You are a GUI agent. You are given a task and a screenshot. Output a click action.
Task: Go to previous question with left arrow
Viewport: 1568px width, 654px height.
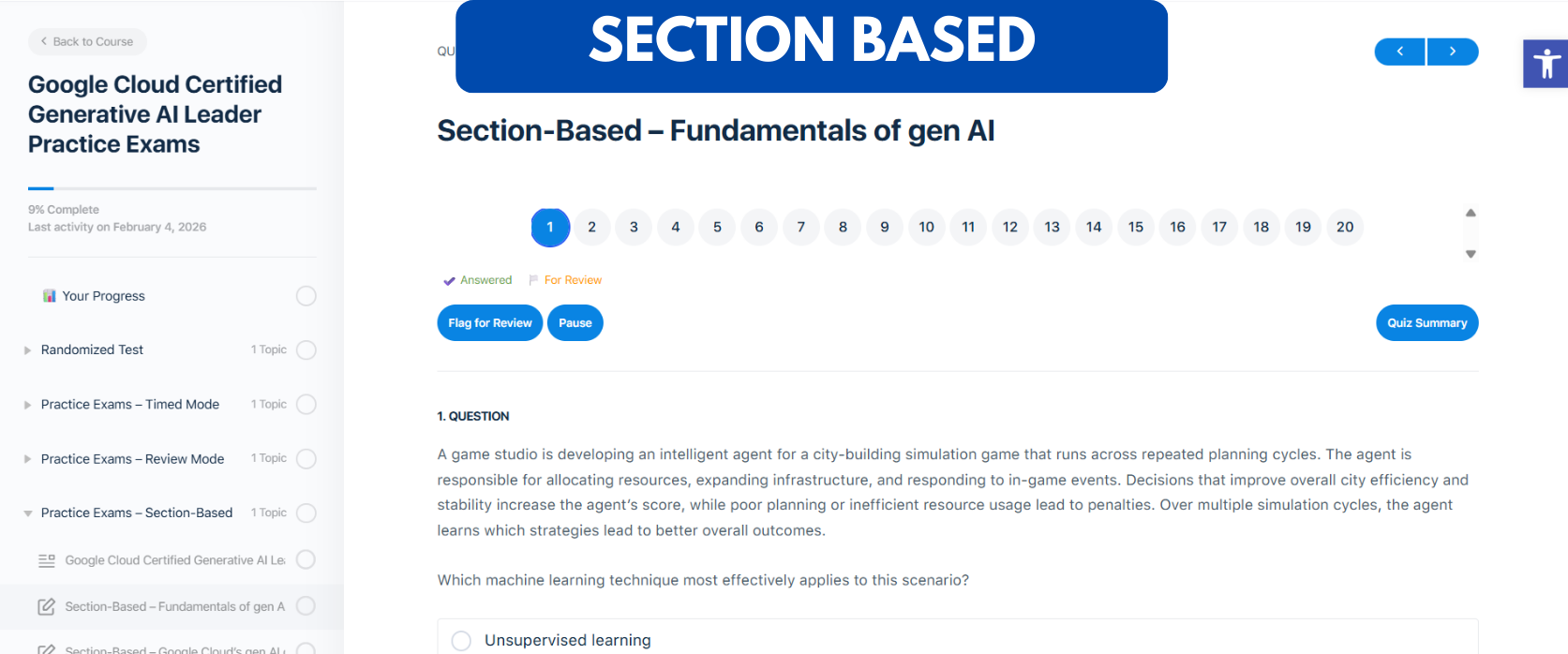pyautogui.click(x=1399, y=52)
